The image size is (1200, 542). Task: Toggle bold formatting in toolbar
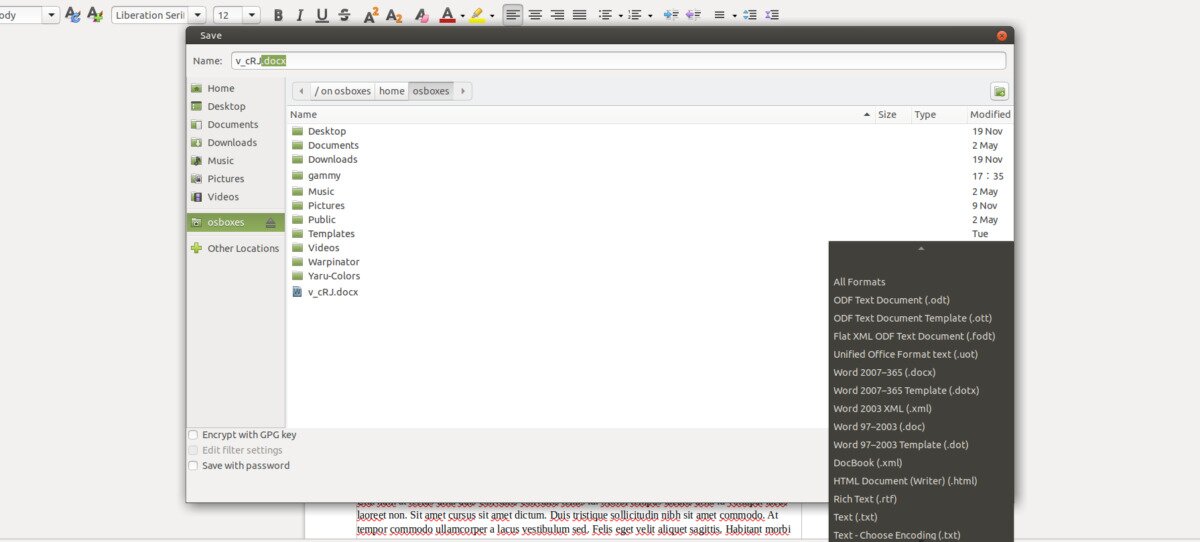(278, 15)
